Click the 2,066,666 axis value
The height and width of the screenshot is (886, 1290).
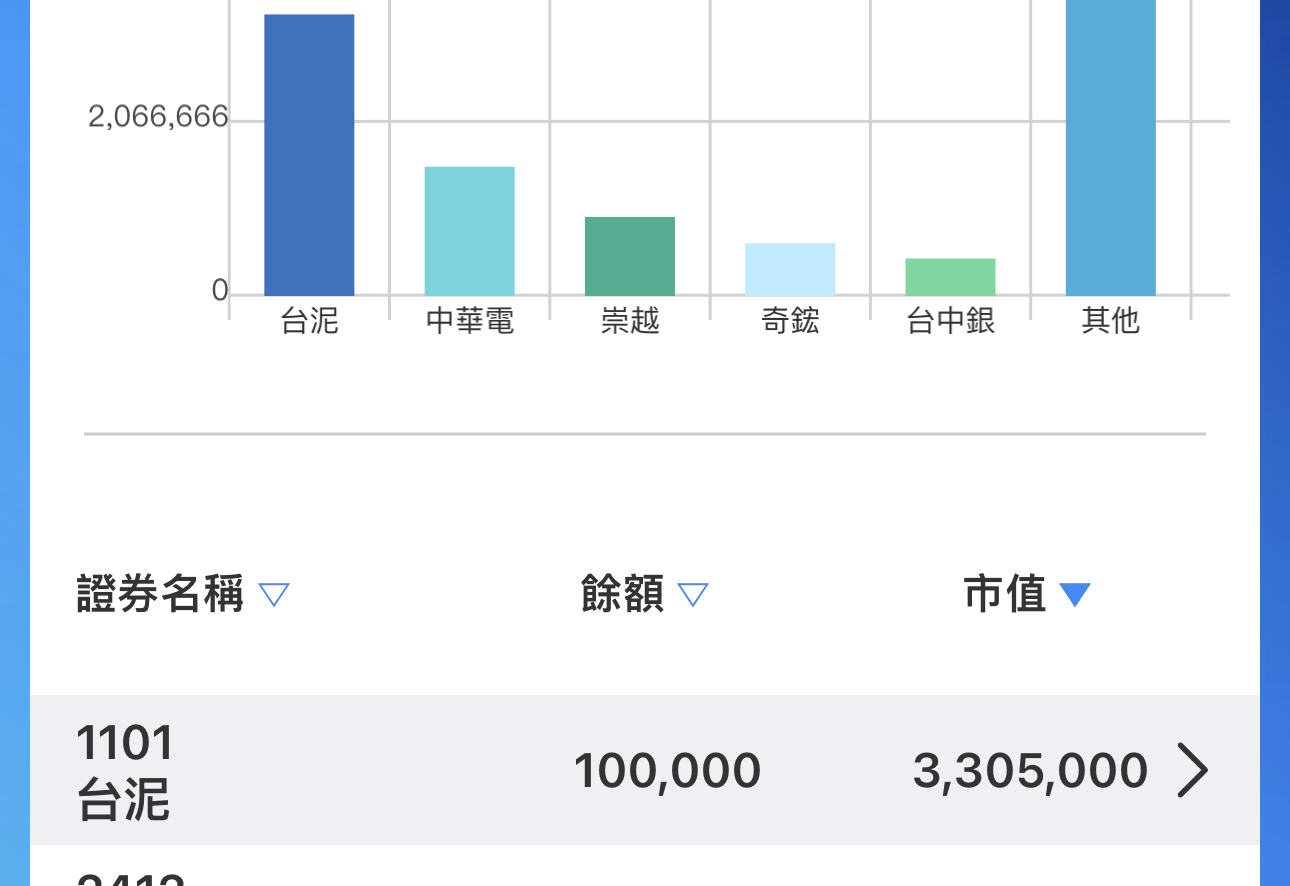(158, 118)
